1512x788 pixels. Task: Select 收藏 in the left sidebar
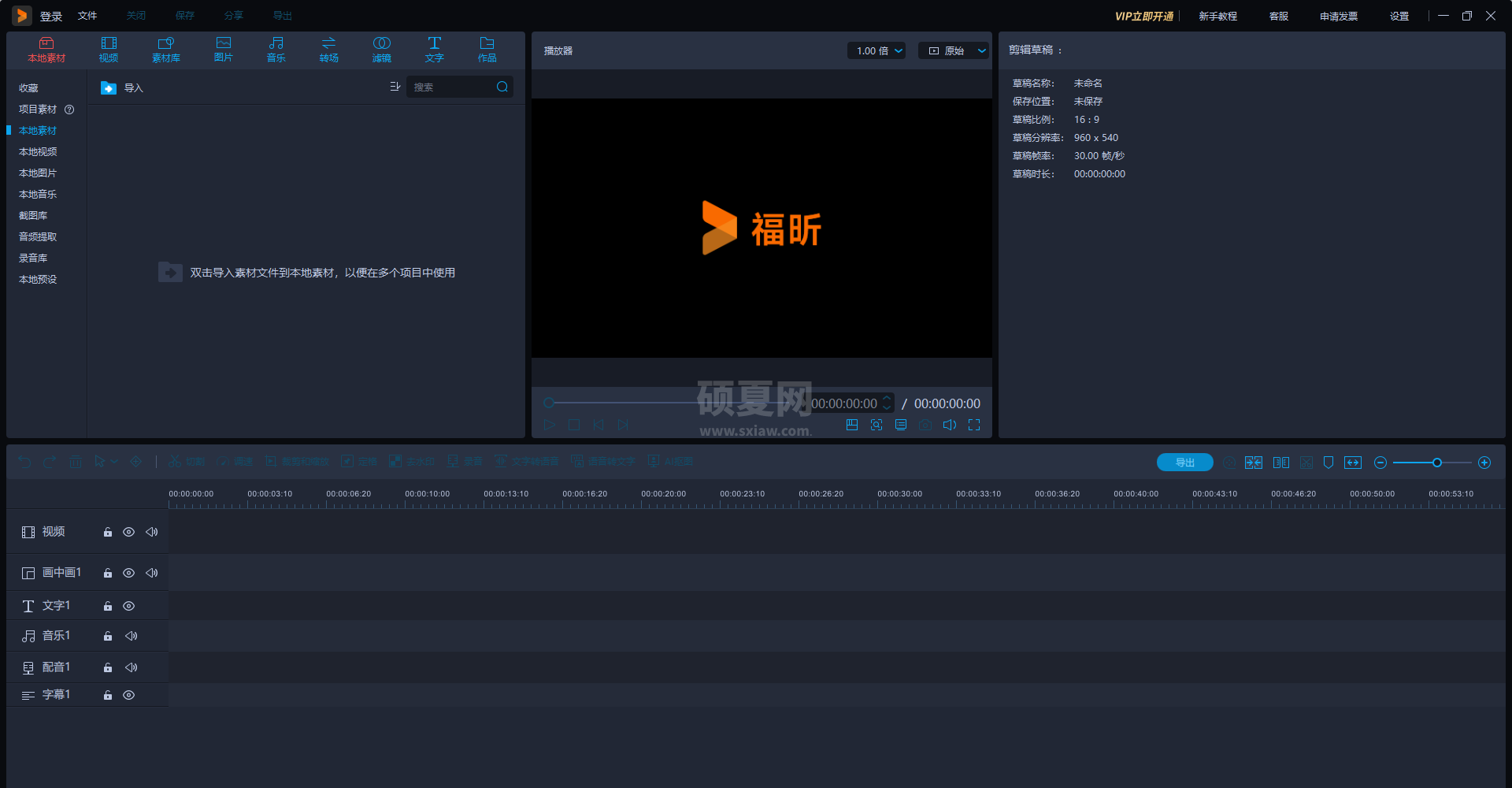click(x=28, y=88)
